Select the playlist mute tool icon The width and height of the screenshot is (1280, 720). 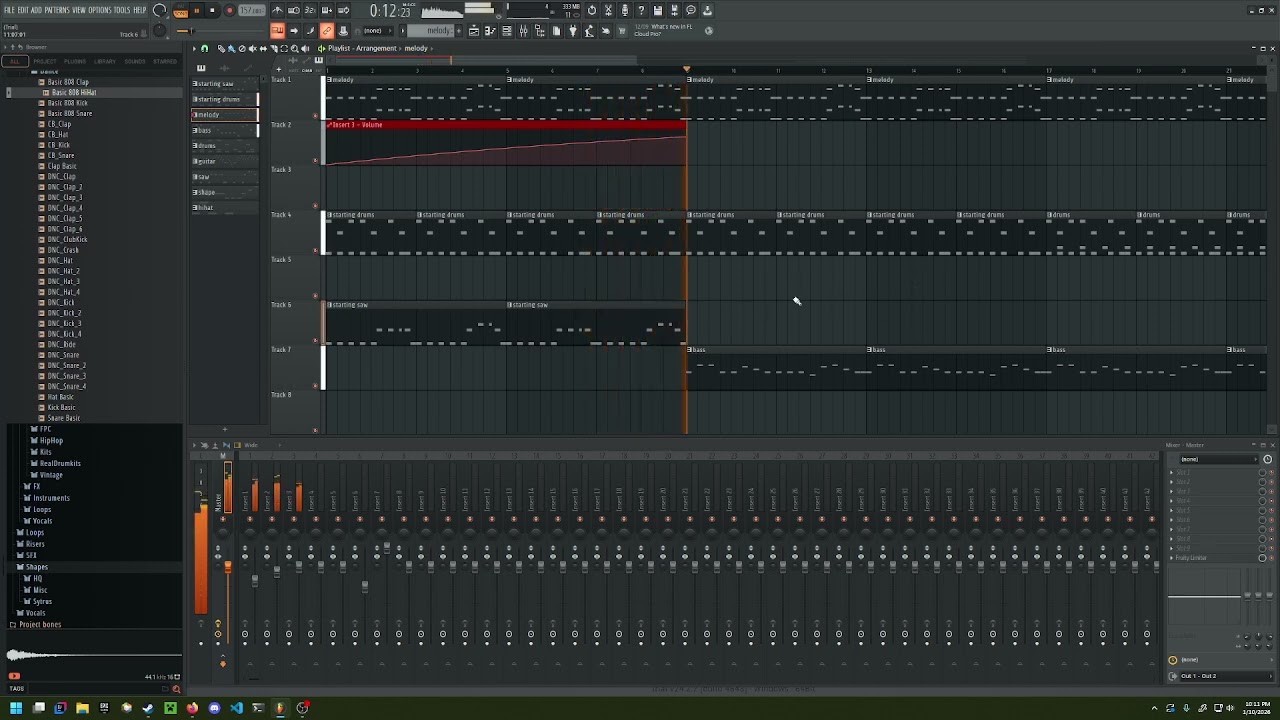click(x=252, y=48)
